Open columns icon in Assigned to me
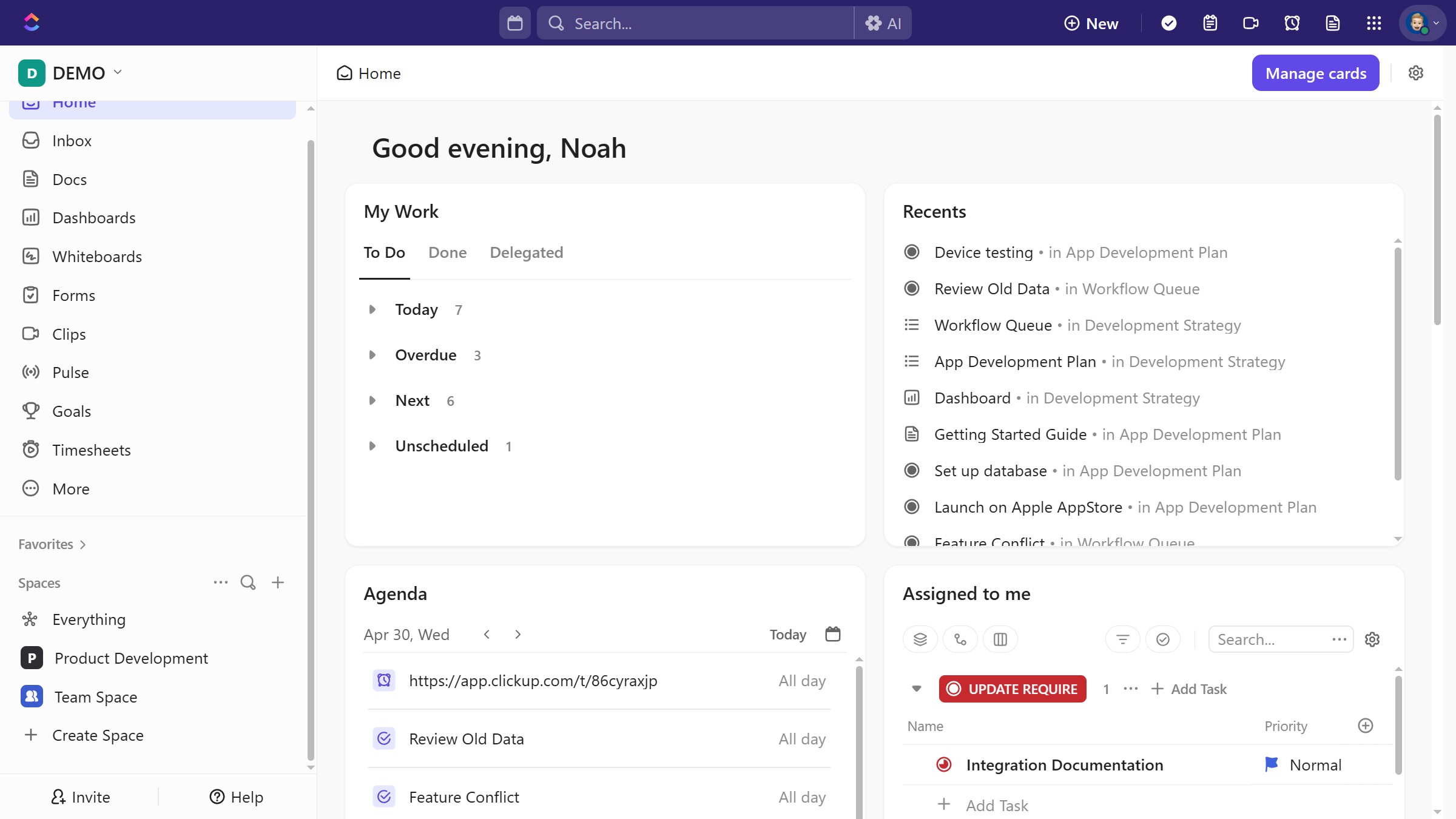The width and height of the screenshot is (1456, 819). [1000, 639]
